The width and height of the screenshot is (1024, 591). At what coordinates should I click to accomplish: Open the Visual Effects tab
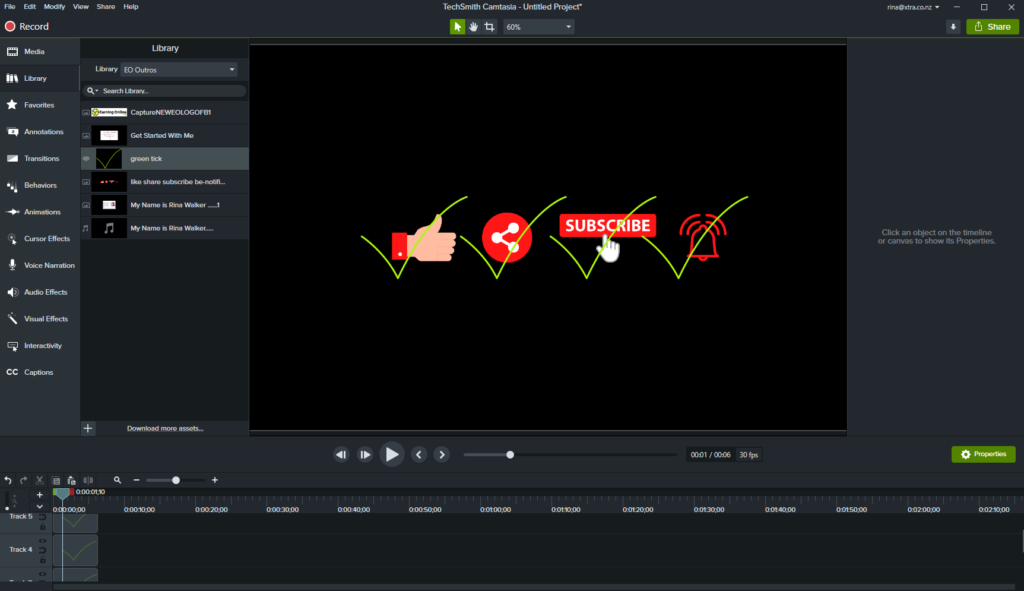(x=39, y=319)
